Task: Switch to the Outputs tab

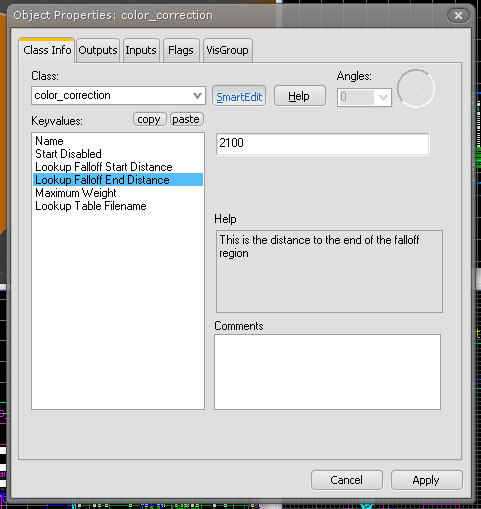Action: [x=98, y=50]
